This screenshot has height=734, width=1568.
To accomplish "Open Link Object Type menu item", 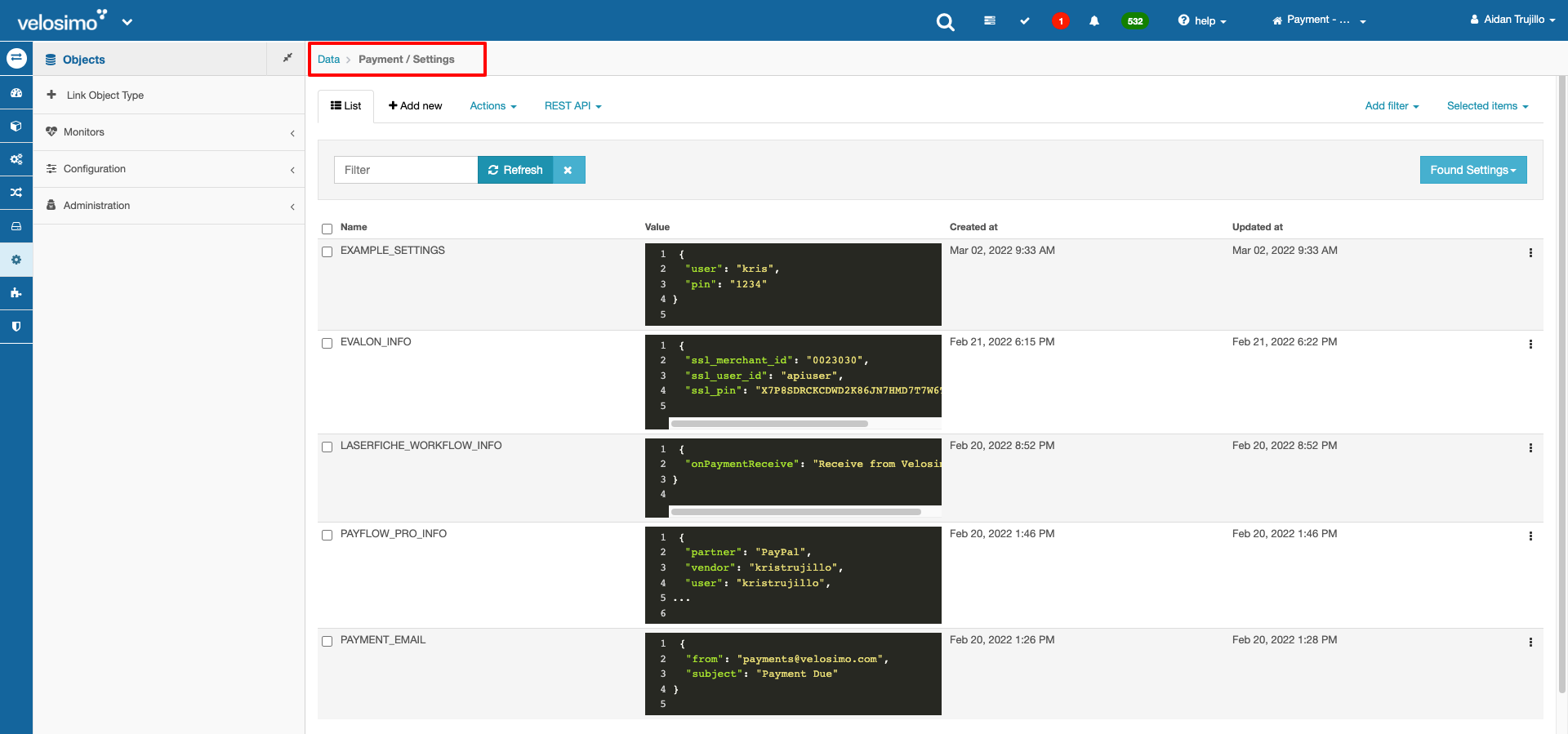I will click(x=169, y=95).
